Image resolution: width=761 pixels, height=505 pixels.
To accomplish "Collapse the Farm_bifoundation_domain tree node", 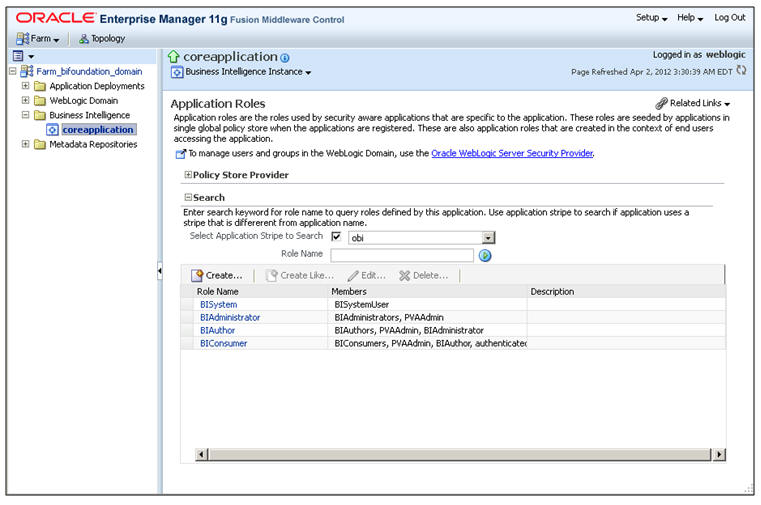I will pyautogui.click(x=13, y=71).
